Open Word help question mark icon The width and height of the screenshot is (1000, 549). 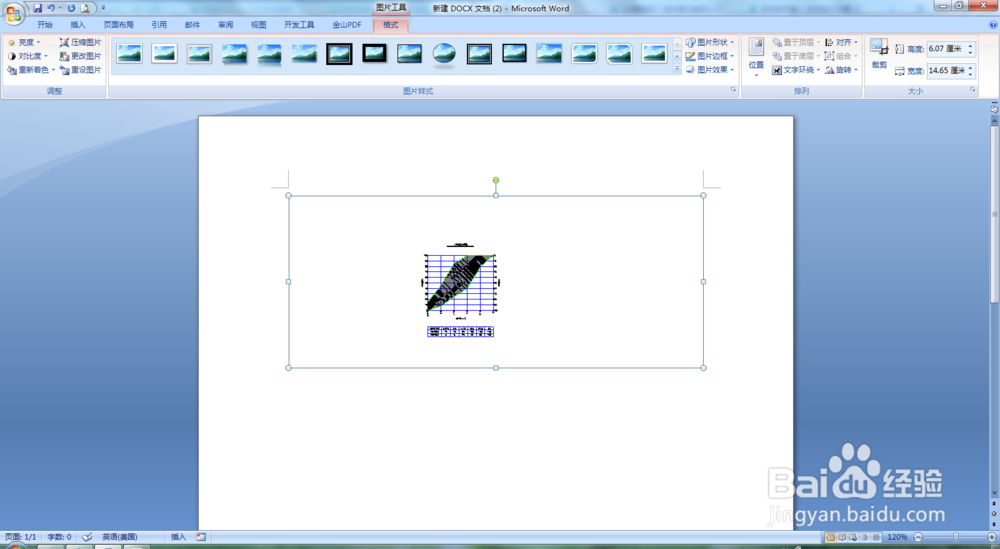[x=993, y=25]
